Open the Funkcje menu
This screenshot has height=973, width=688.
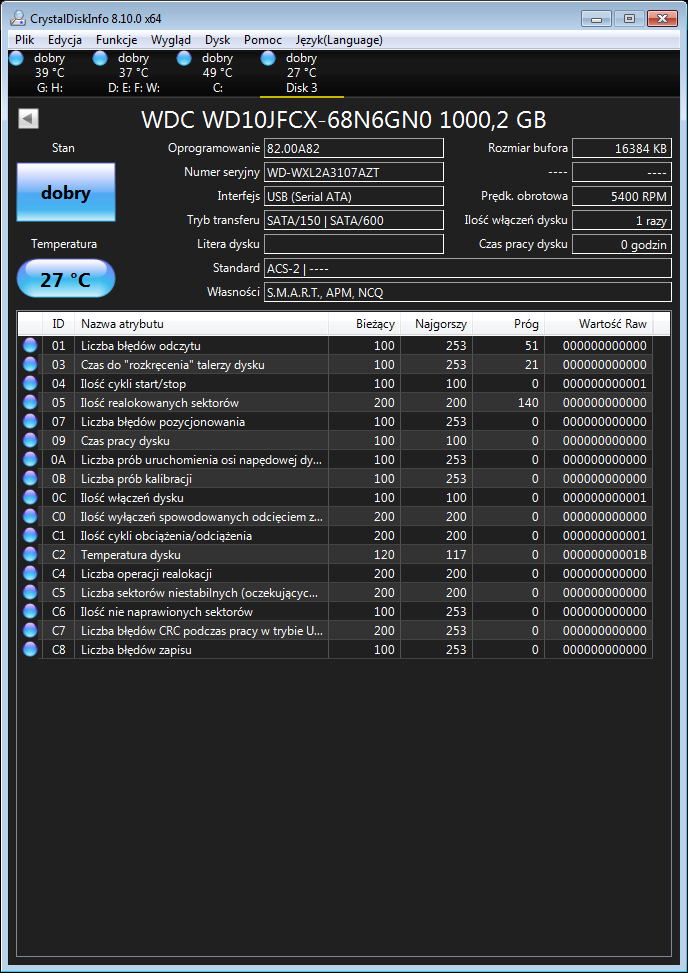click(116, 40)
